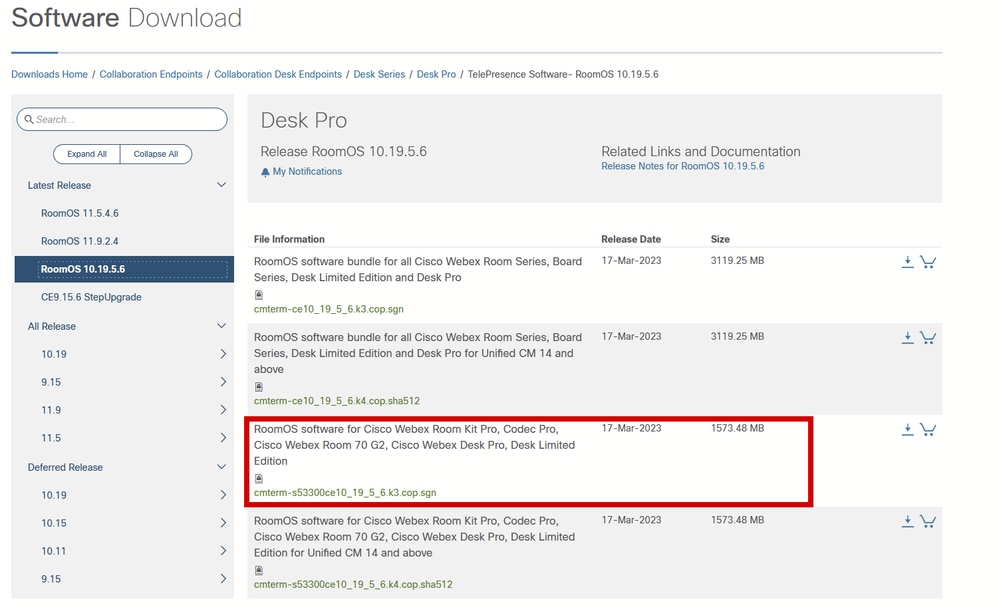999x607 pixels.
Task: Click the Size column header
Action: point(720,239)
